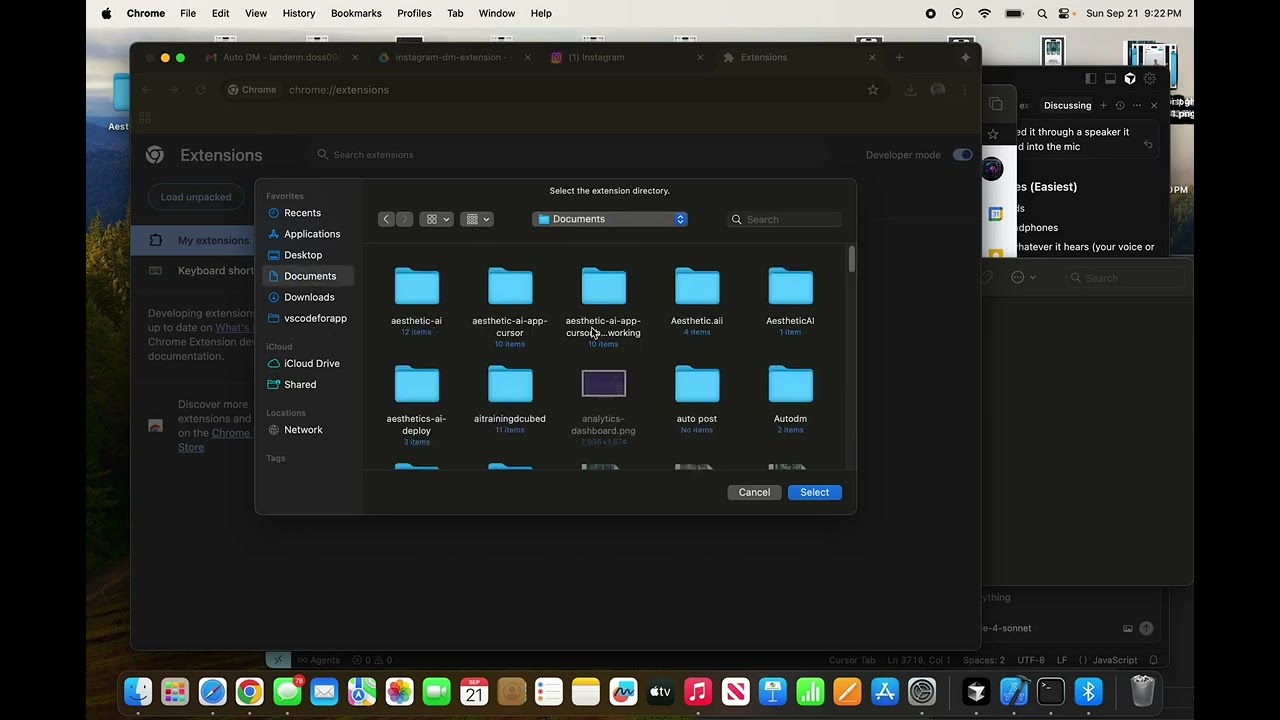
Task: Open Music from the Dock
Action: pyautogui.click(x=698, y=691)
